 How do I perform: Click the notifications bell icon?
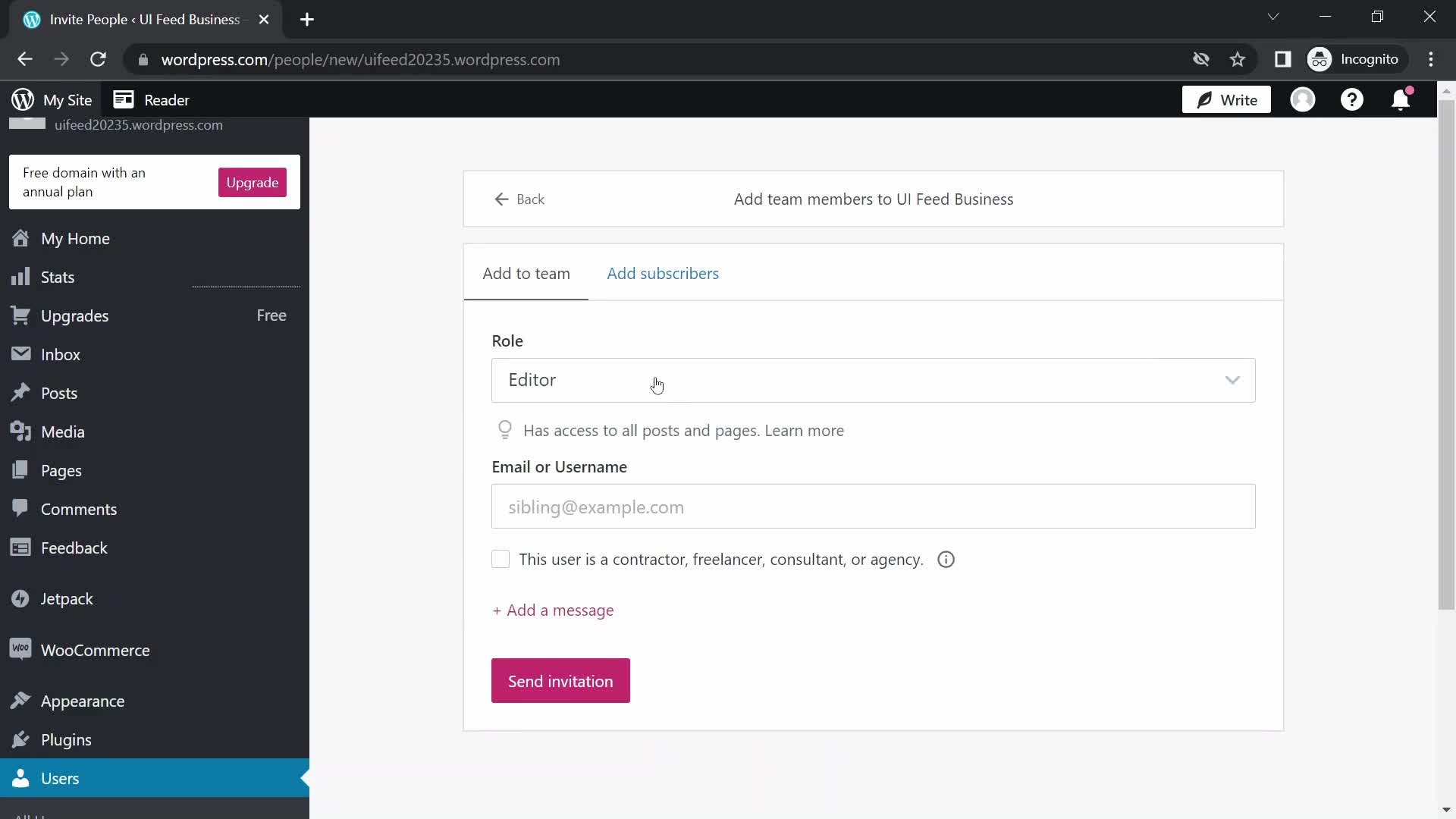[1401, 99]
